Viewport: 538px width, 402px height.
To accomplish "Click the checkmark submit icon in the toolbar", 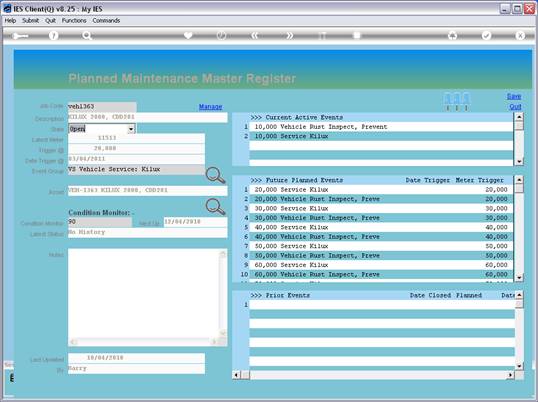I will tap(486, 36).
